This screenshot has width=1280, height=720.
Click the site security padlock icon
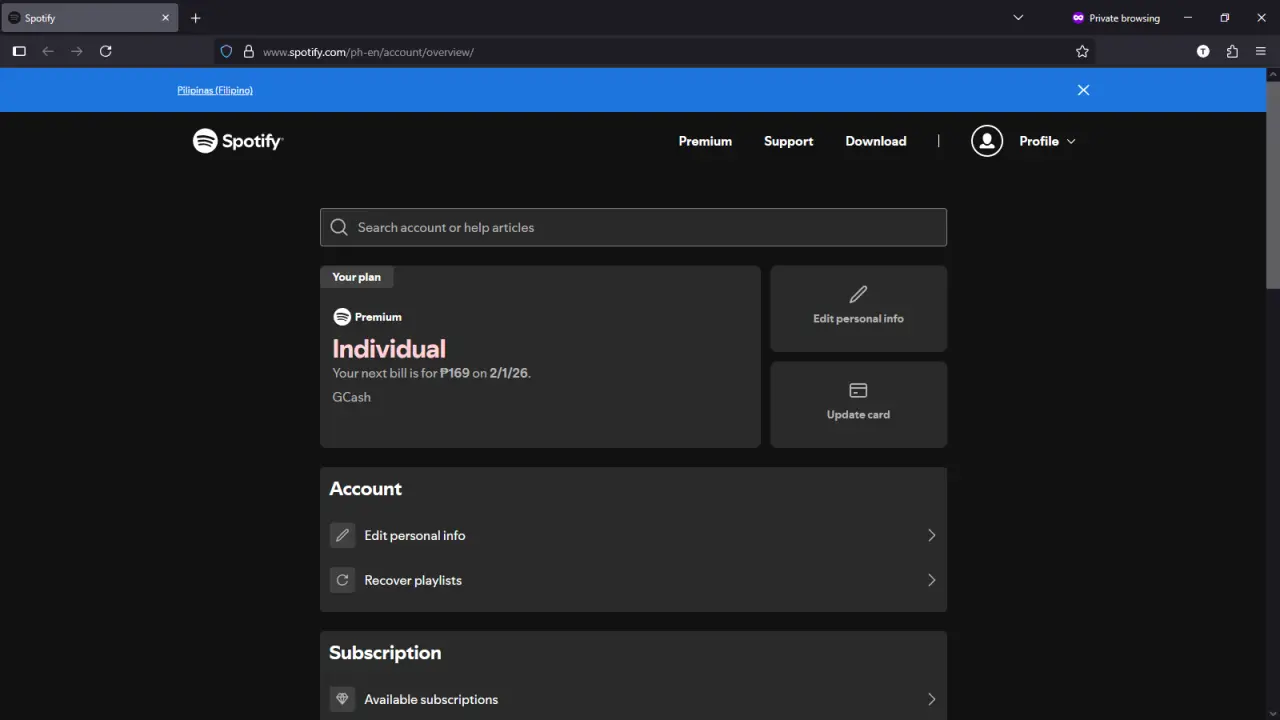249,51
